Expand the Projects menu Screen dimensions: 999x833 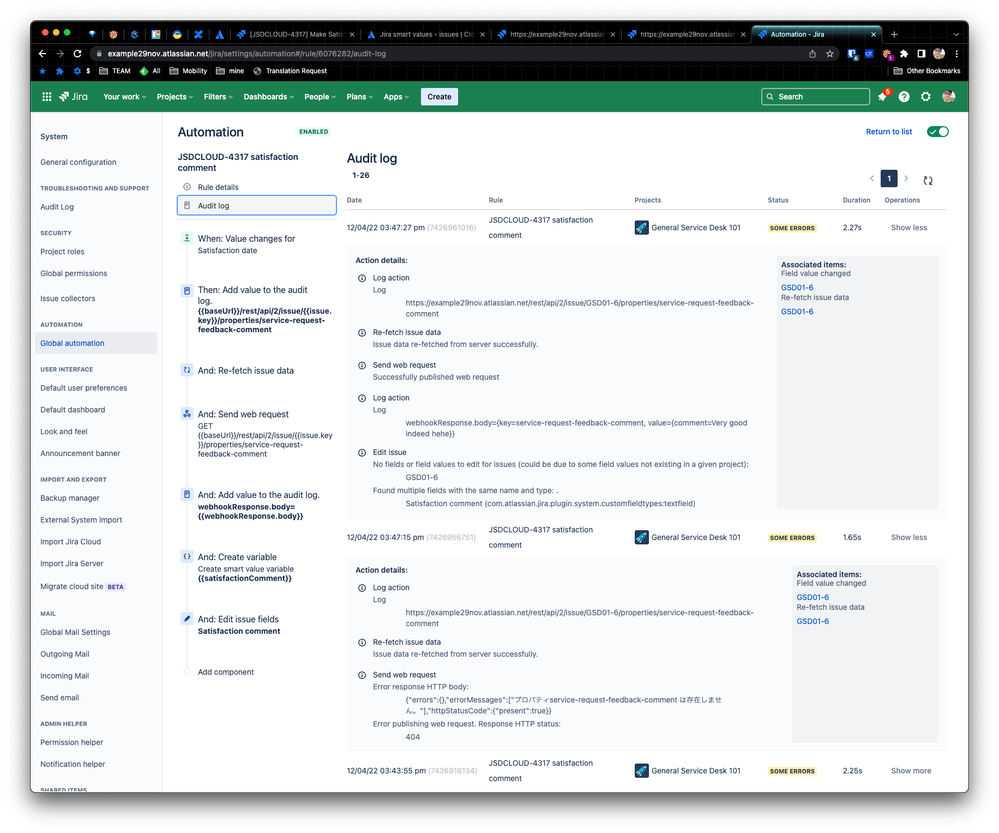pyautogui.click(x=175, y=97)
